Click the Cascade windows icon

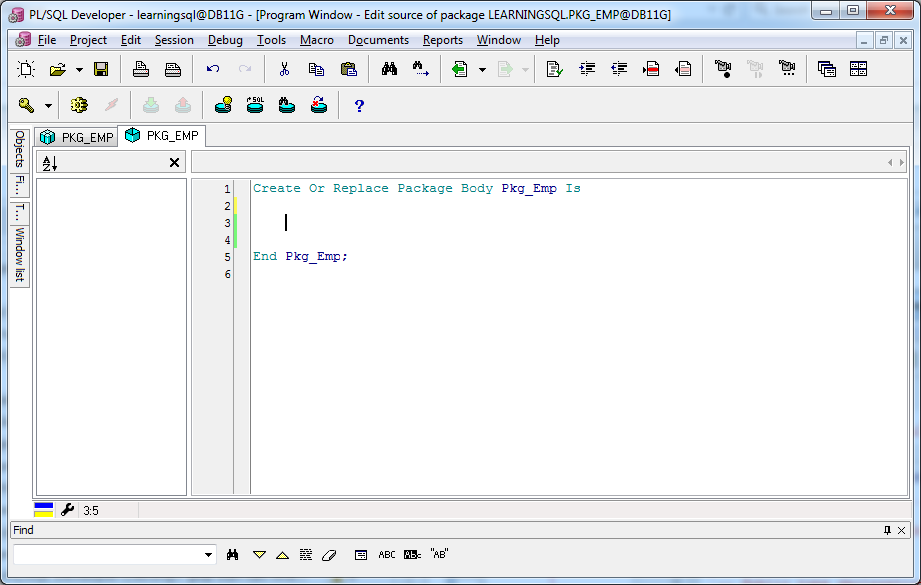(x=826, y=69)
